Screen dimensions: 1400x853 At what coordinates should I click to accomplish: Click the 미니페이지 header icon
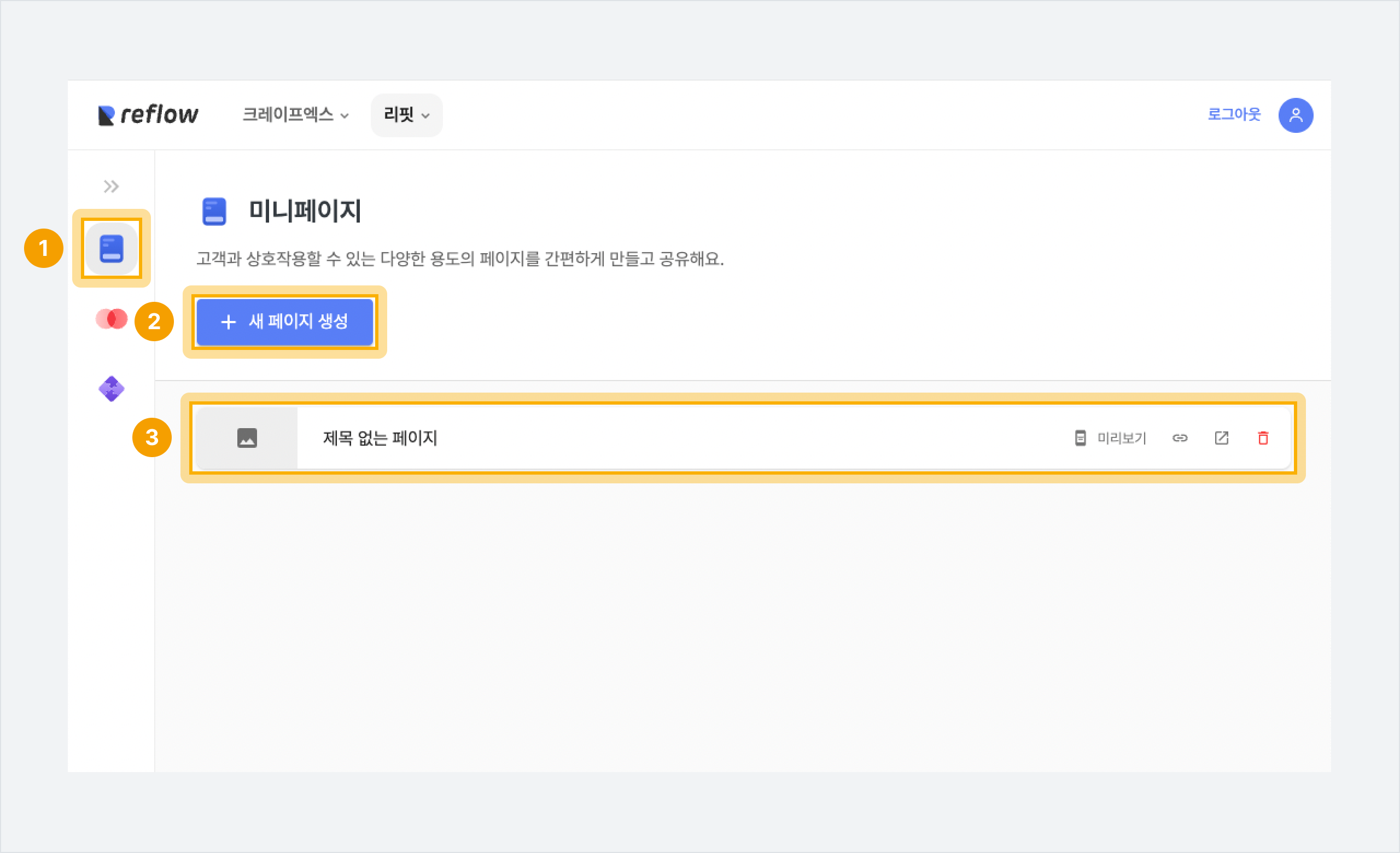coord(214,211)
